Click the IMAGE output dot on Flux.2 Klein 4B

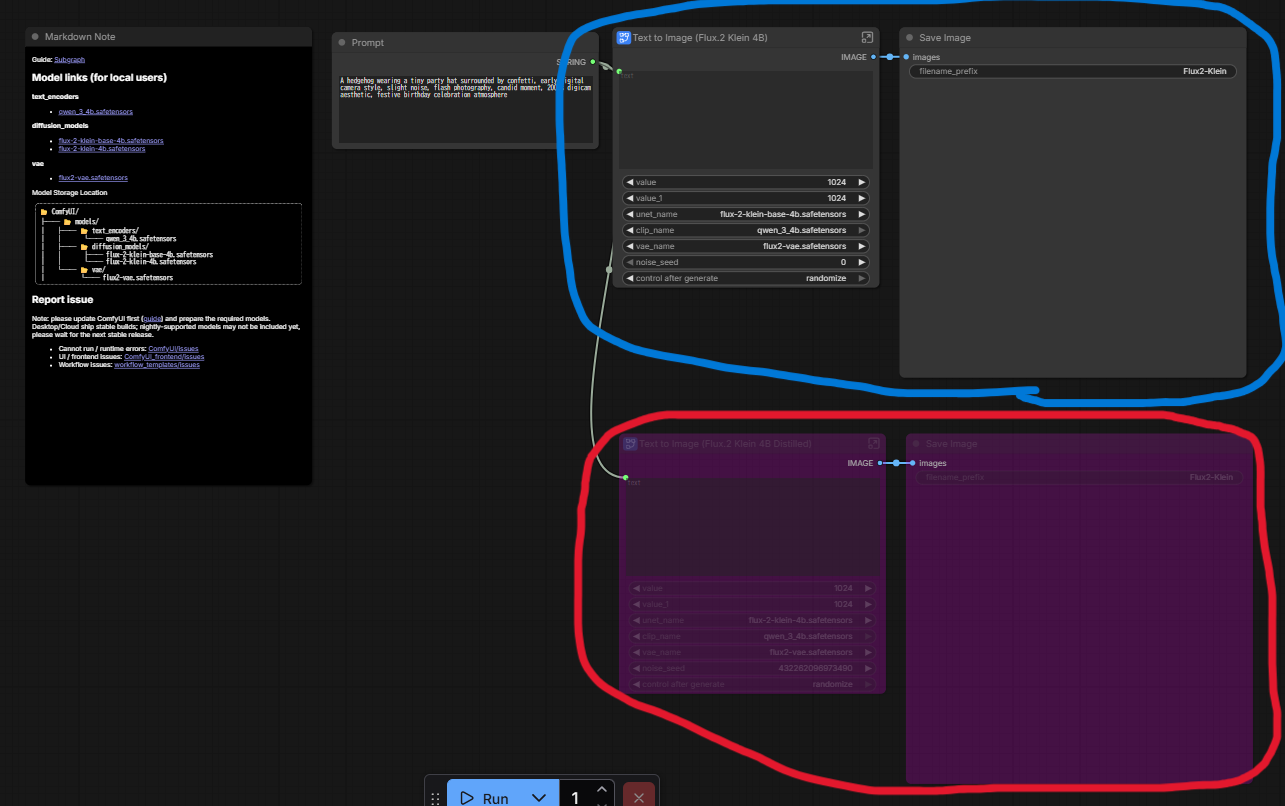tap(873, 57)
